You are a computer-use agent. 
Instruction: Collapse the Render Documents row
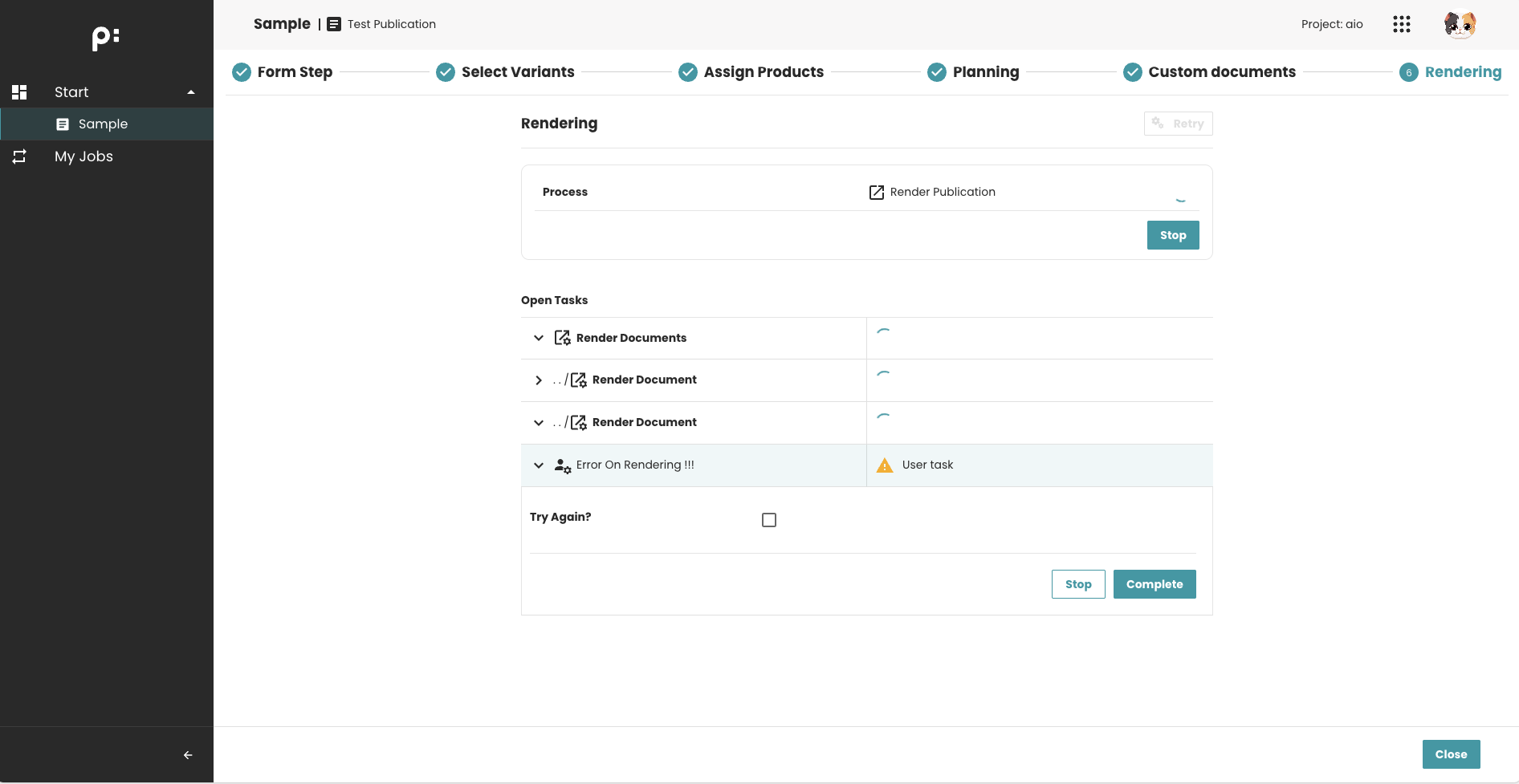[x=539, y=338]
